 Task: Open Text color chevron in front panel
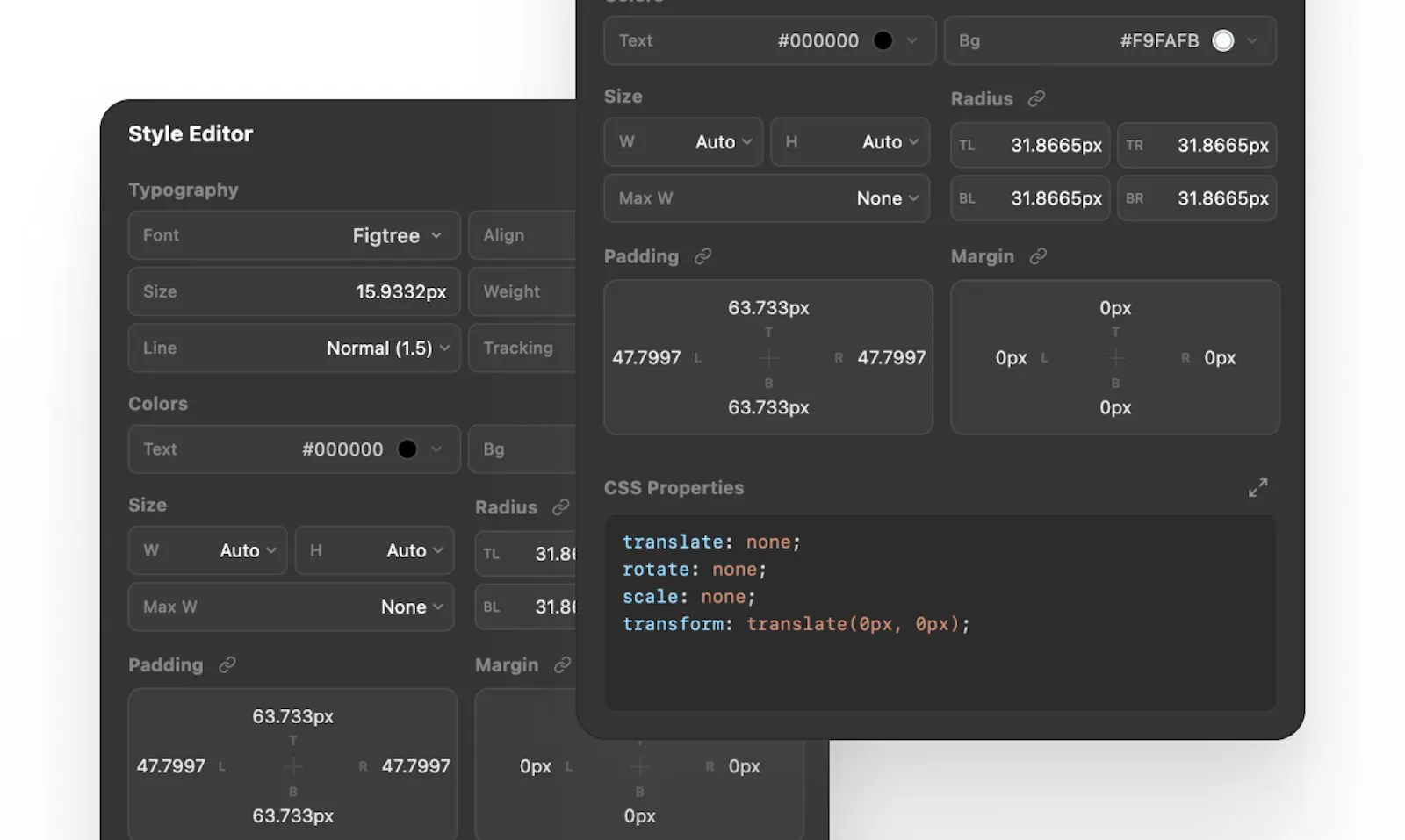click(912, 40)
